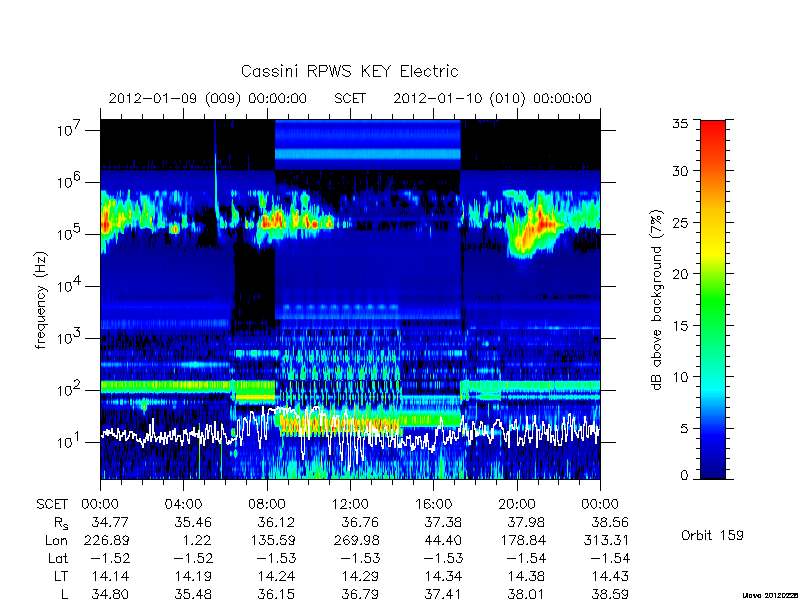The image size is (800, 600).
Task: Click the 10^2 frequency tick label
Action: 70,390
